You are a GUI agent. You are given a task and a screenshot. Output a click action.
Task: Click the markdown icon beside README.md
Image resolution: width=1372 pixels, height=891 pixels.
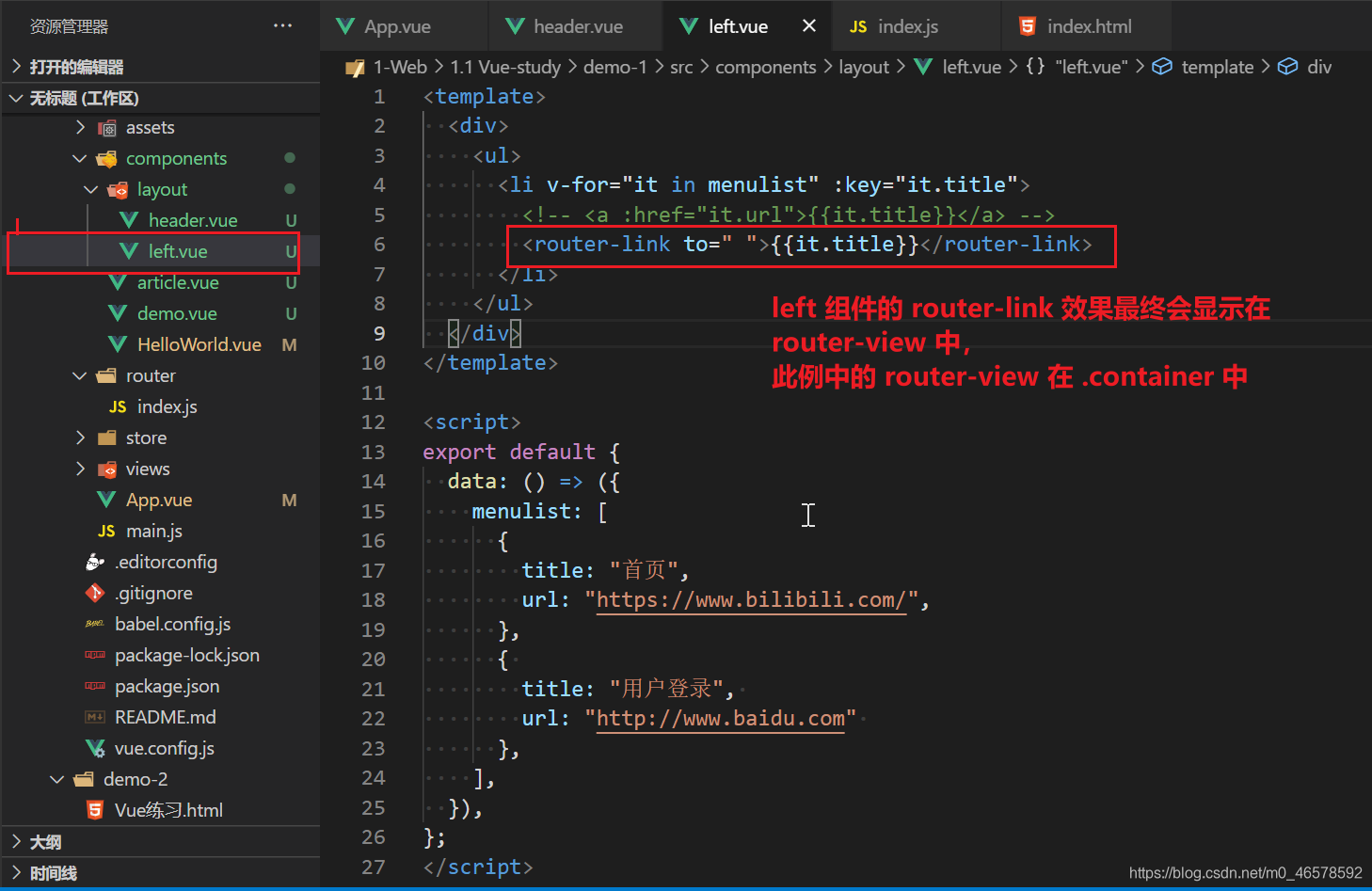[x=95, y=717]
